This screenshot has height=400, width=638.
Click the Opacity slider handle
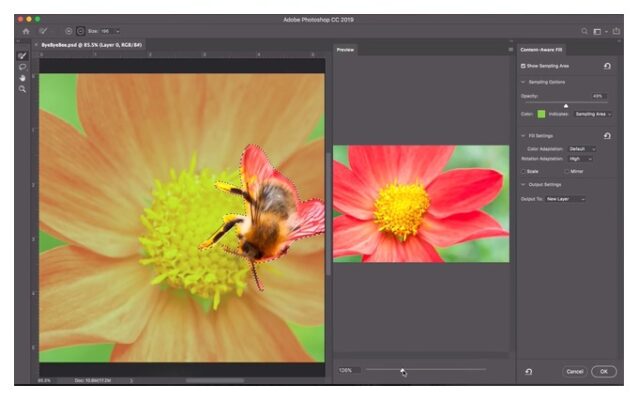pos(566,105)
